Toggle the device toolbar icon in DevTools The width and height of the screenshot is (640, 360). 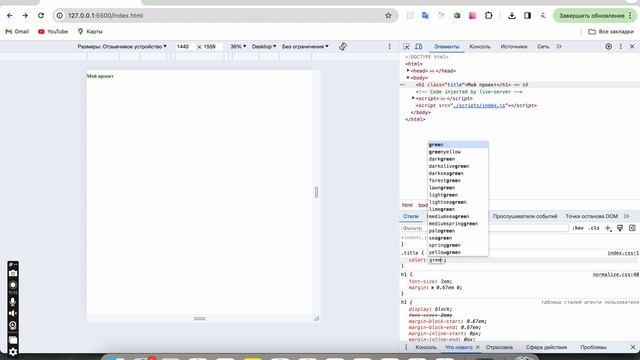(x=419, y=47)
